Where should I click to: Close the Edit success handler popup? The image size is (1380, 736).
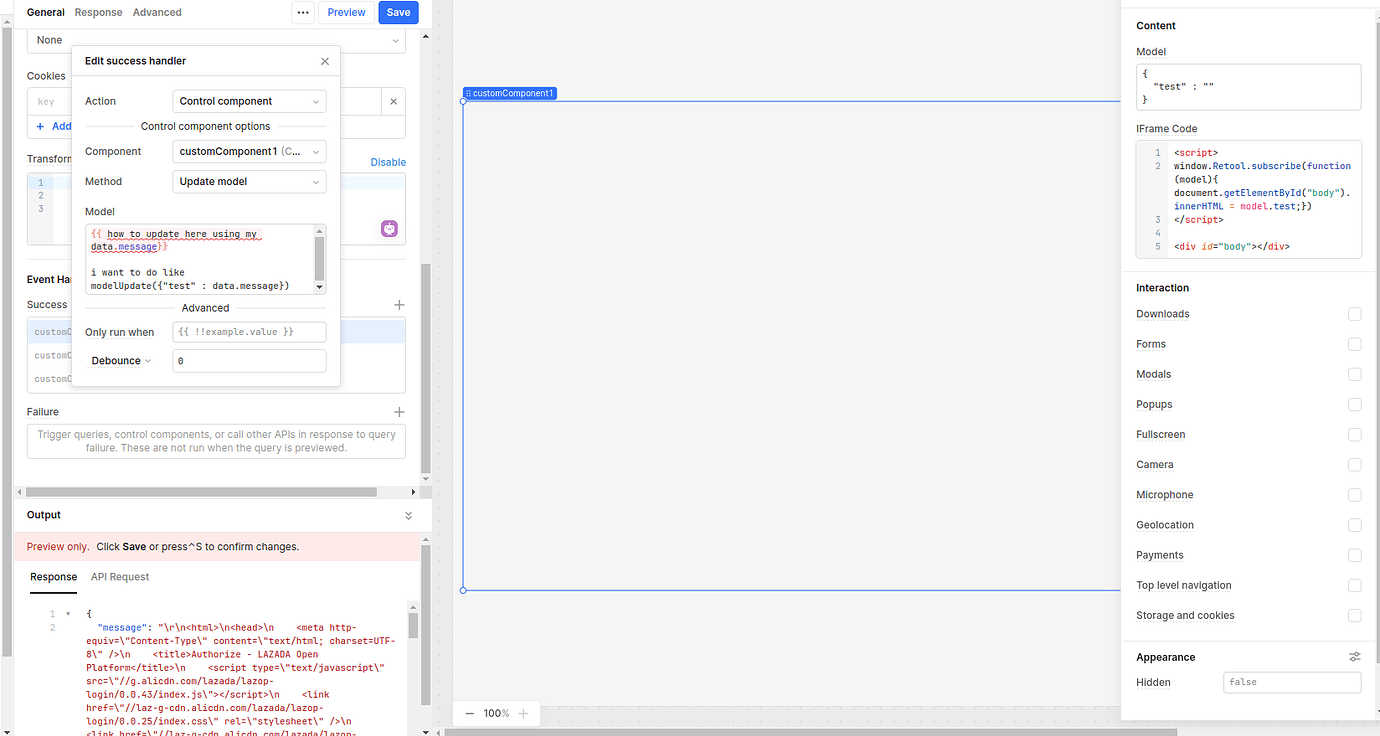pos(325,61)
